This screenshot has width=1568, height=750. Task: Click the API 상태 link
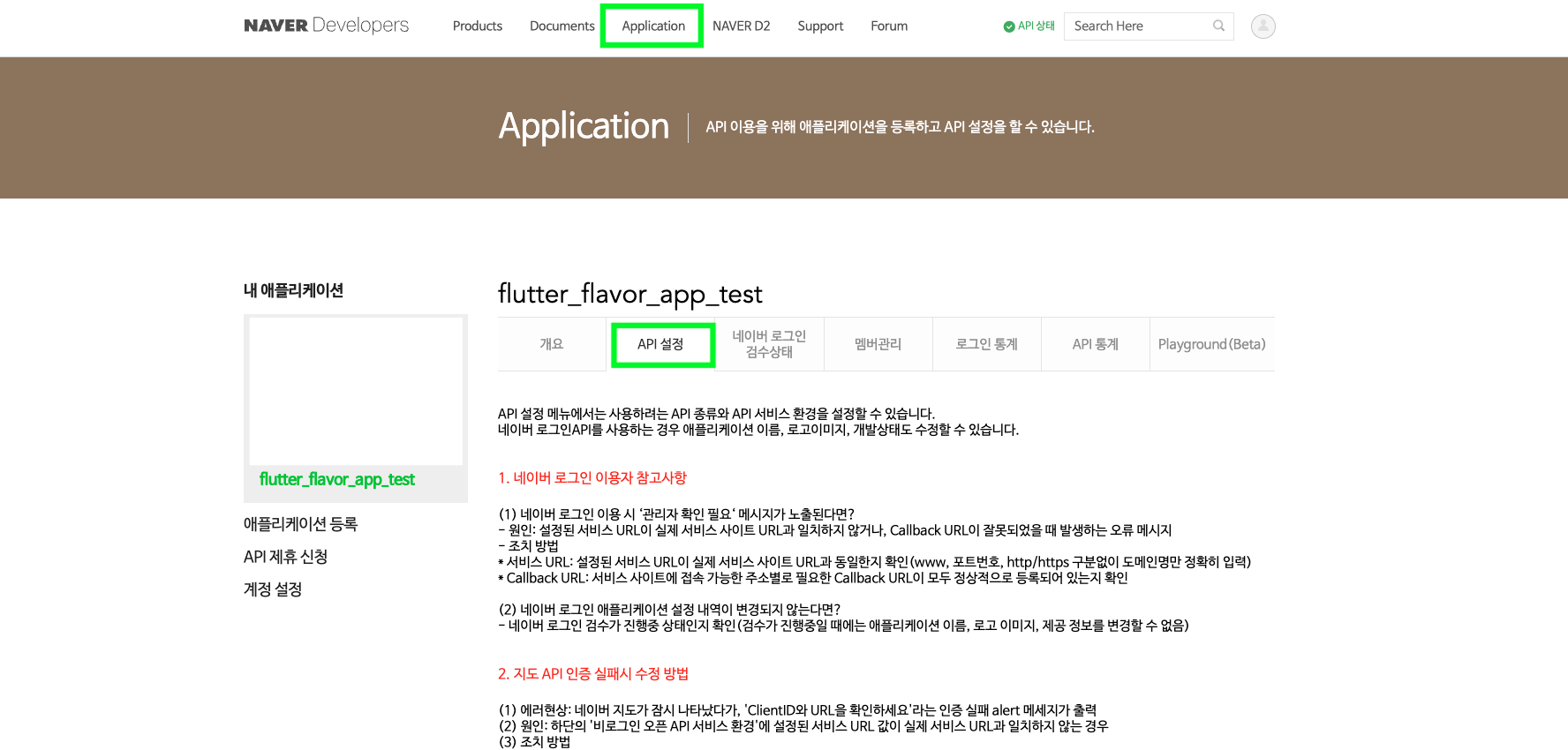(x=1036, y=26)
